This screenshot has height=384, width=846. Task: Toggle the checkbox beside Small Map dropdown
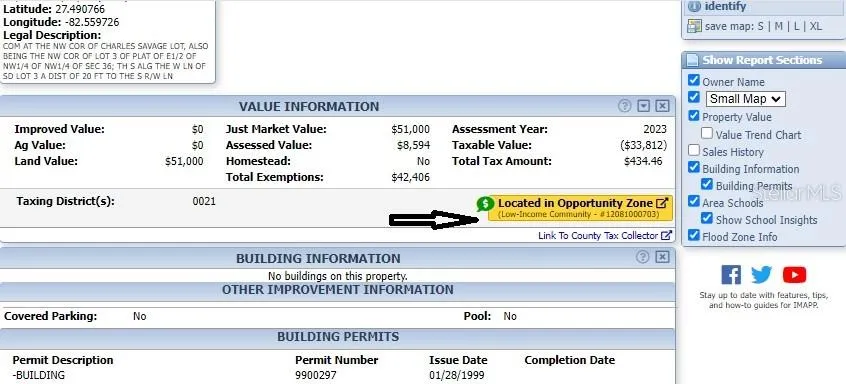click(x=694, y=97)
